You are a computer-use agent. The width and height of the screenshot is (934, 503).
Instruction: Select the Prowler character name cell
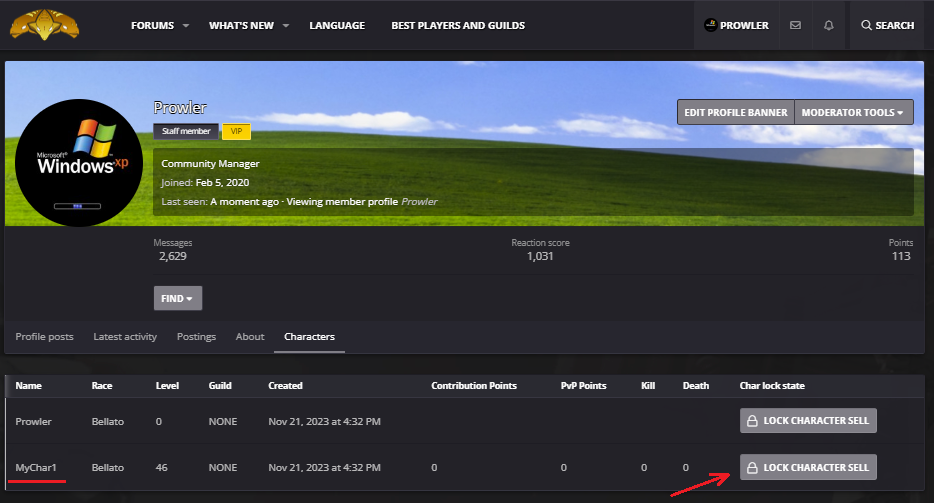(33, 421)
